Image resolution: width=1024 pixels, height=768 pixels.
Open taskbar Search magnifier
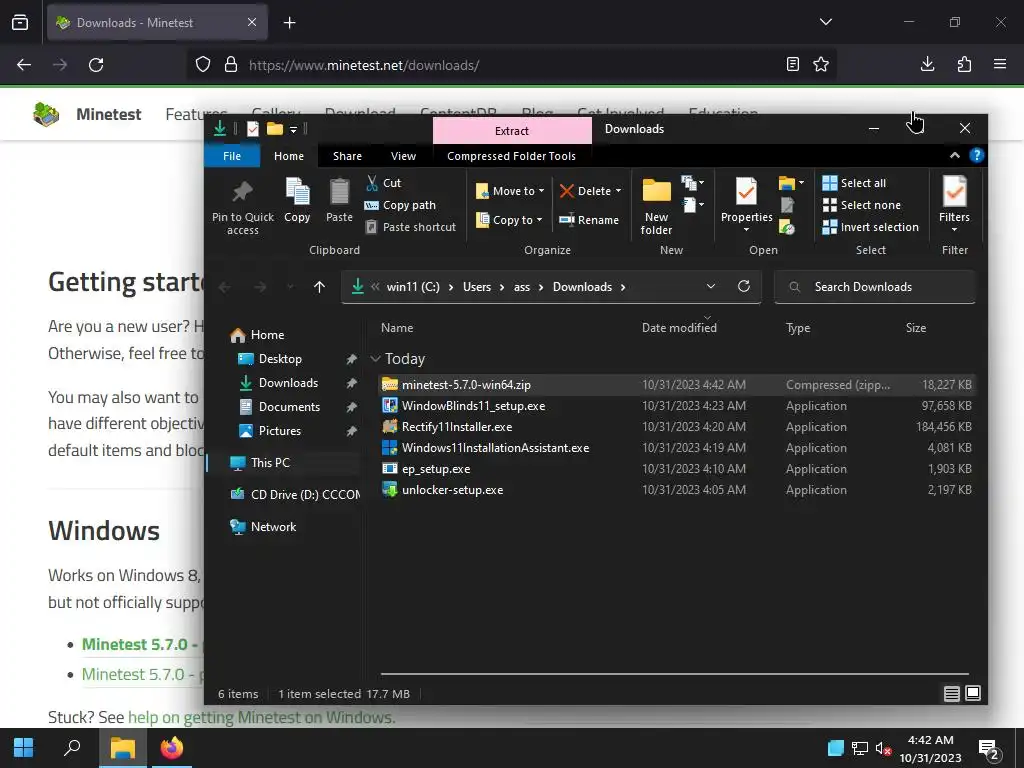pos(72,748)
